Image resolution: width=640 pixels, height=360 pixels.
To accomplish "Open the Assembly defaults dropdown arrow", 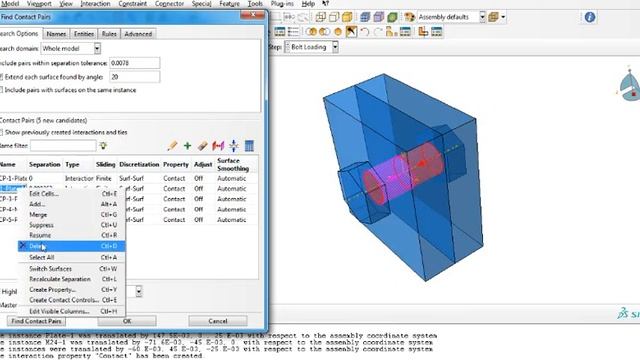I will click(x=482, y=17).
